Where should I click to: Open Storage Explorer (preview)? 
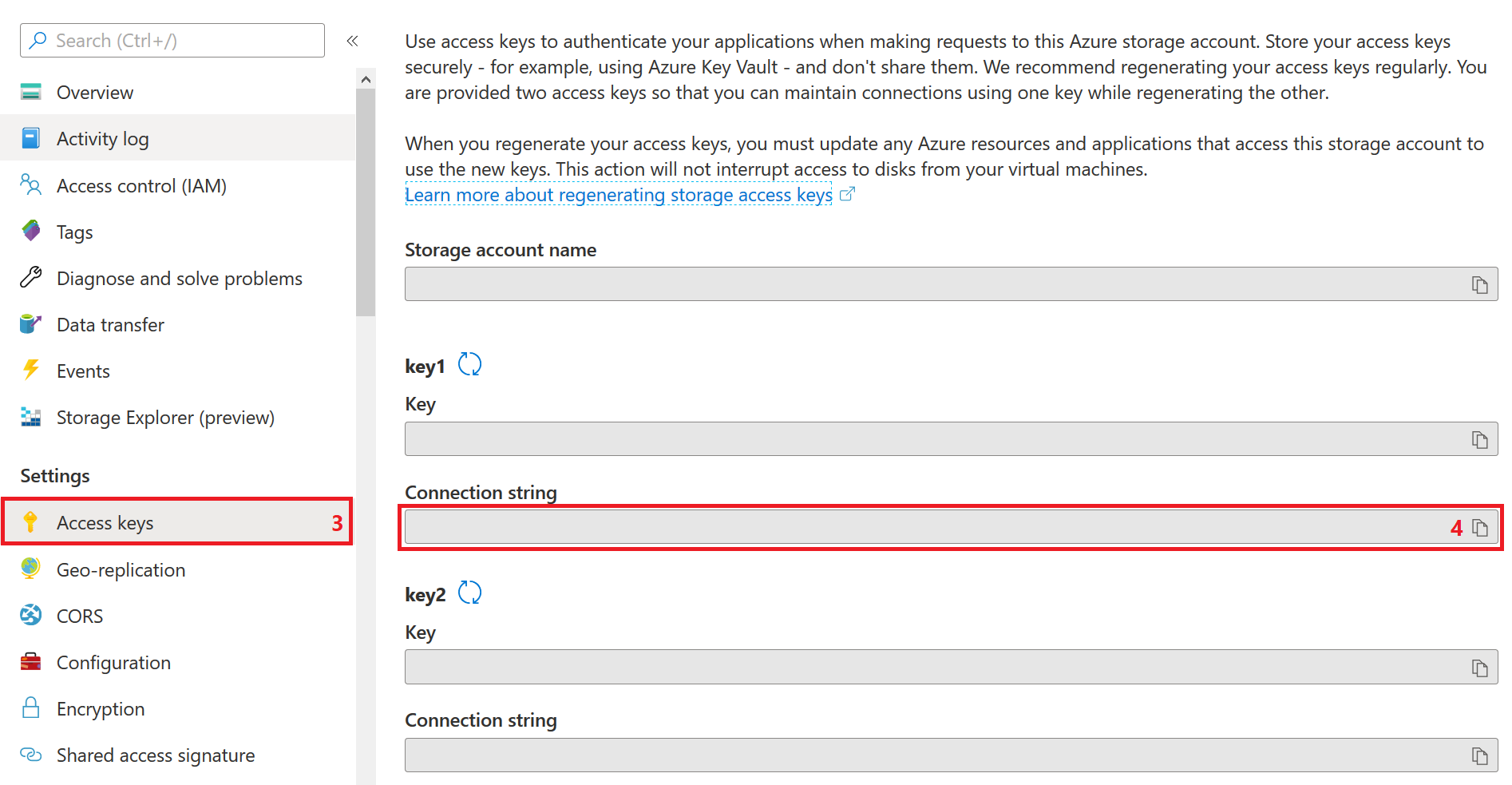tap(178, 417)
